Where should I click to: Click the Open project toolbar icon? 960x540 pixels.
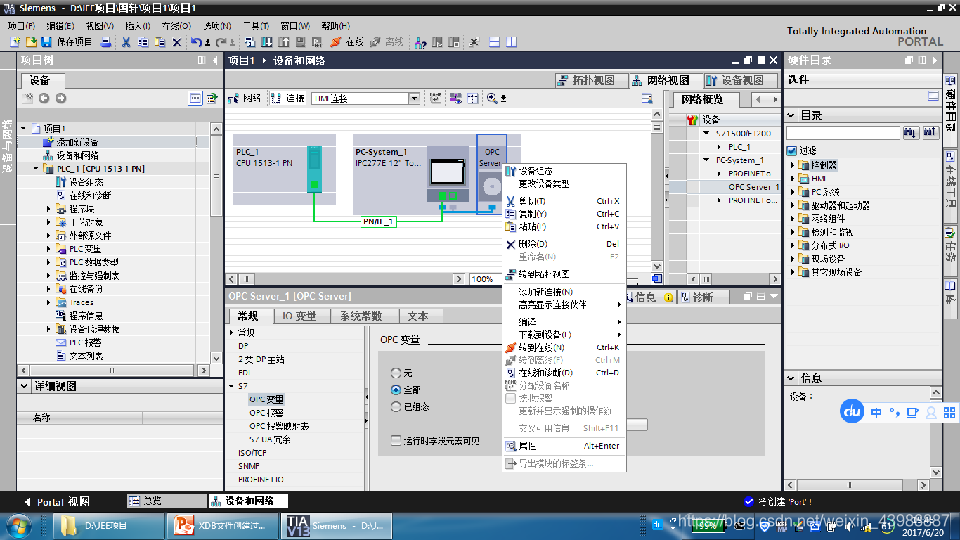pos(31,42)
